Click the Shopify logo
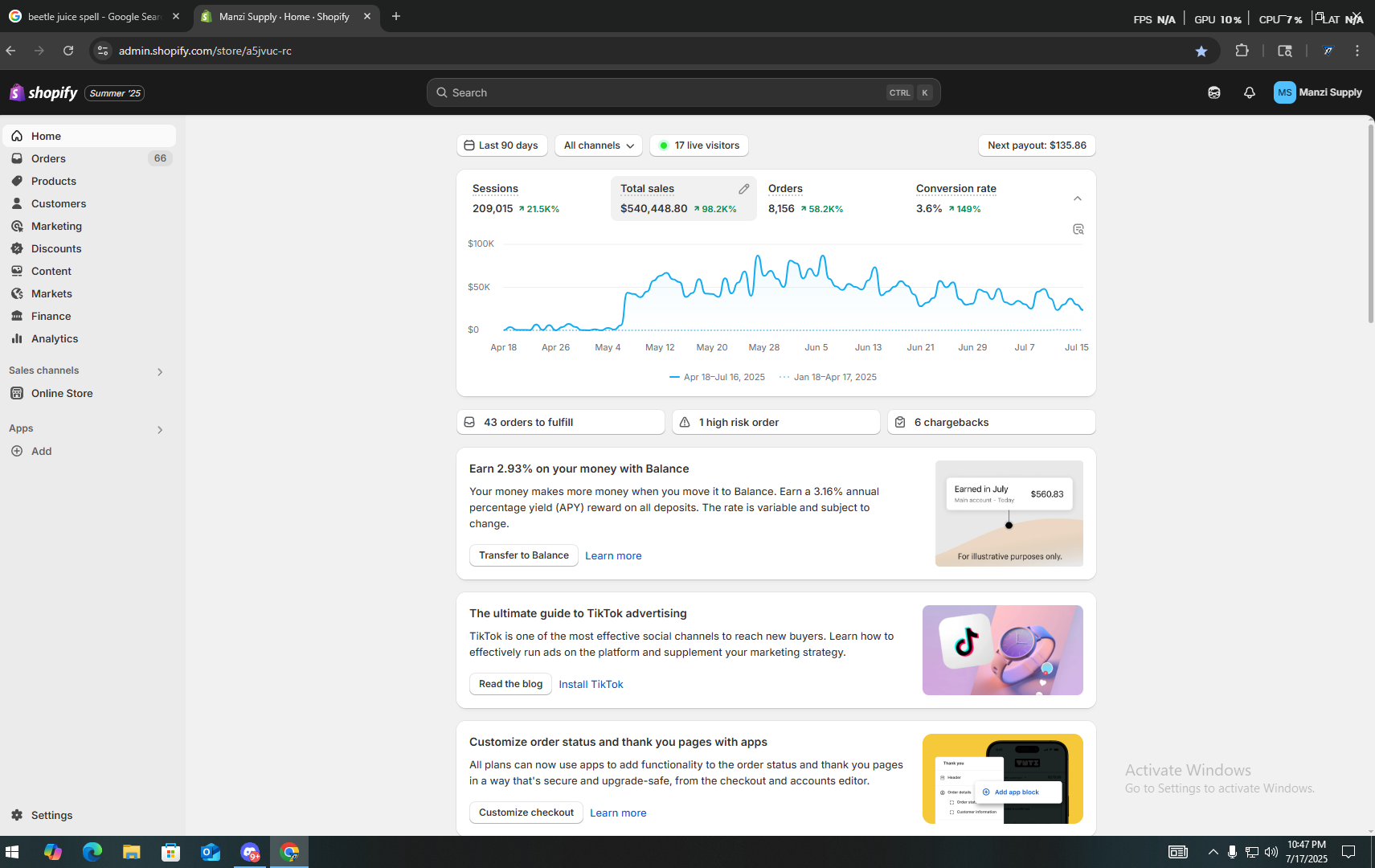This screenshot has width=1375, height=868. [x=44, y=93]
